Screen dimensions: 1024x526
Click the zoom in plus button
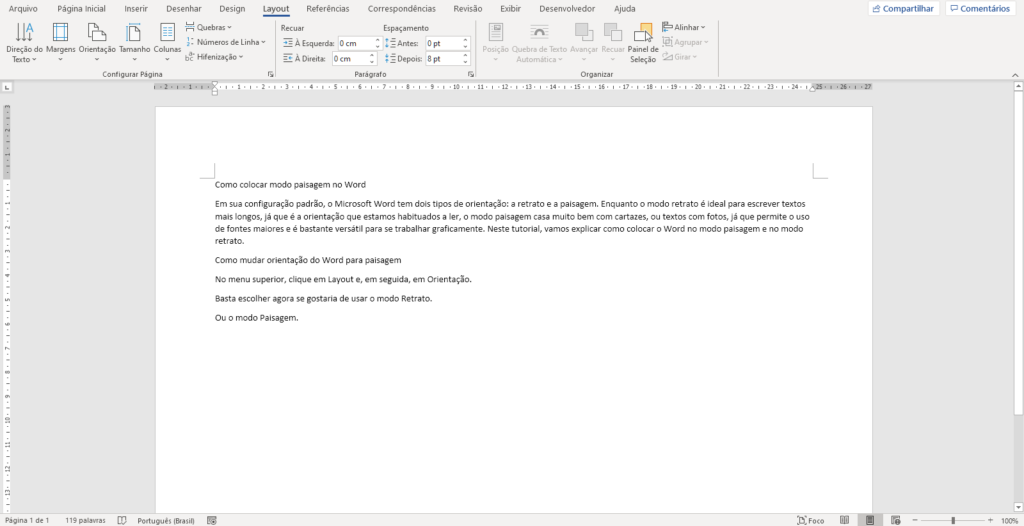click(x=990, y=520)
